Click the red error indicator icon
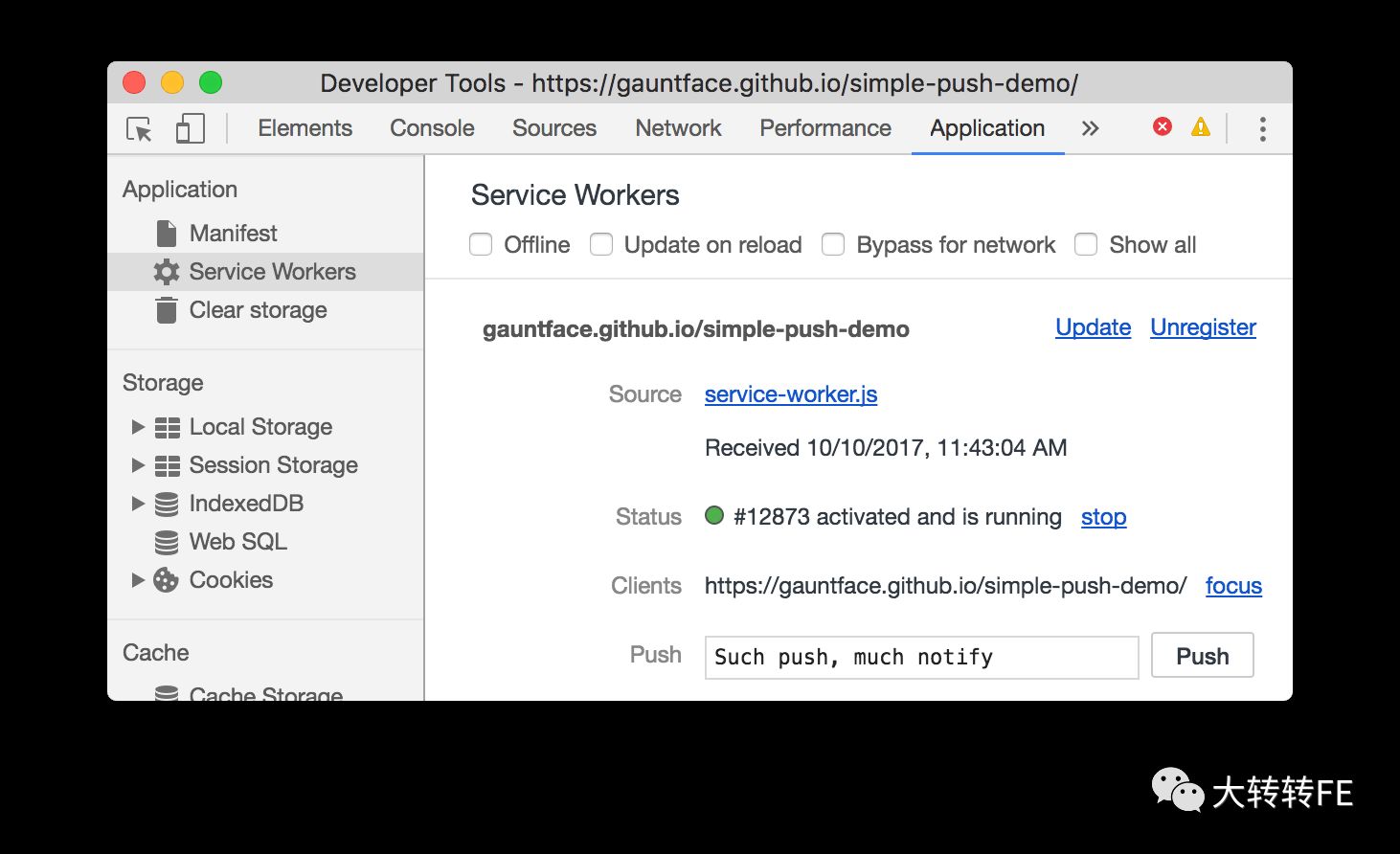This screenshot has width=1400, height=854. click(x=1163, y=126)
